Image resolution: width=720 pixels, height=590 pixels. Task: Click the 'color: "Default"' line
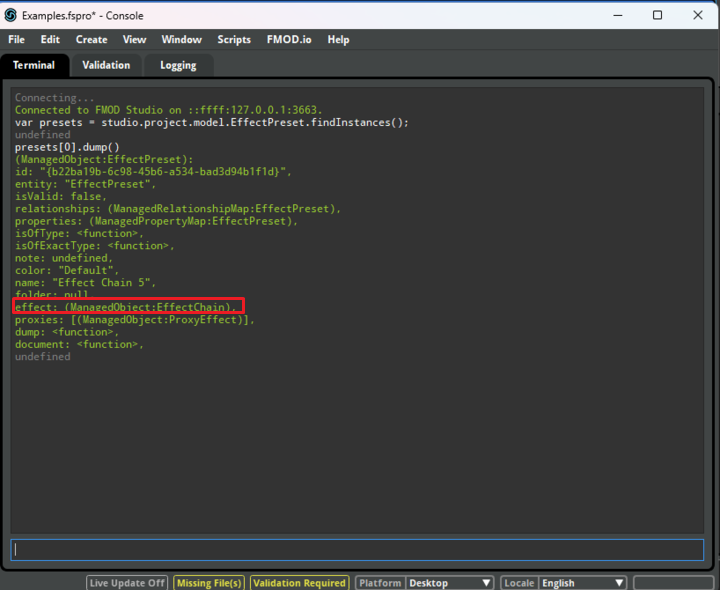(67, 270)
